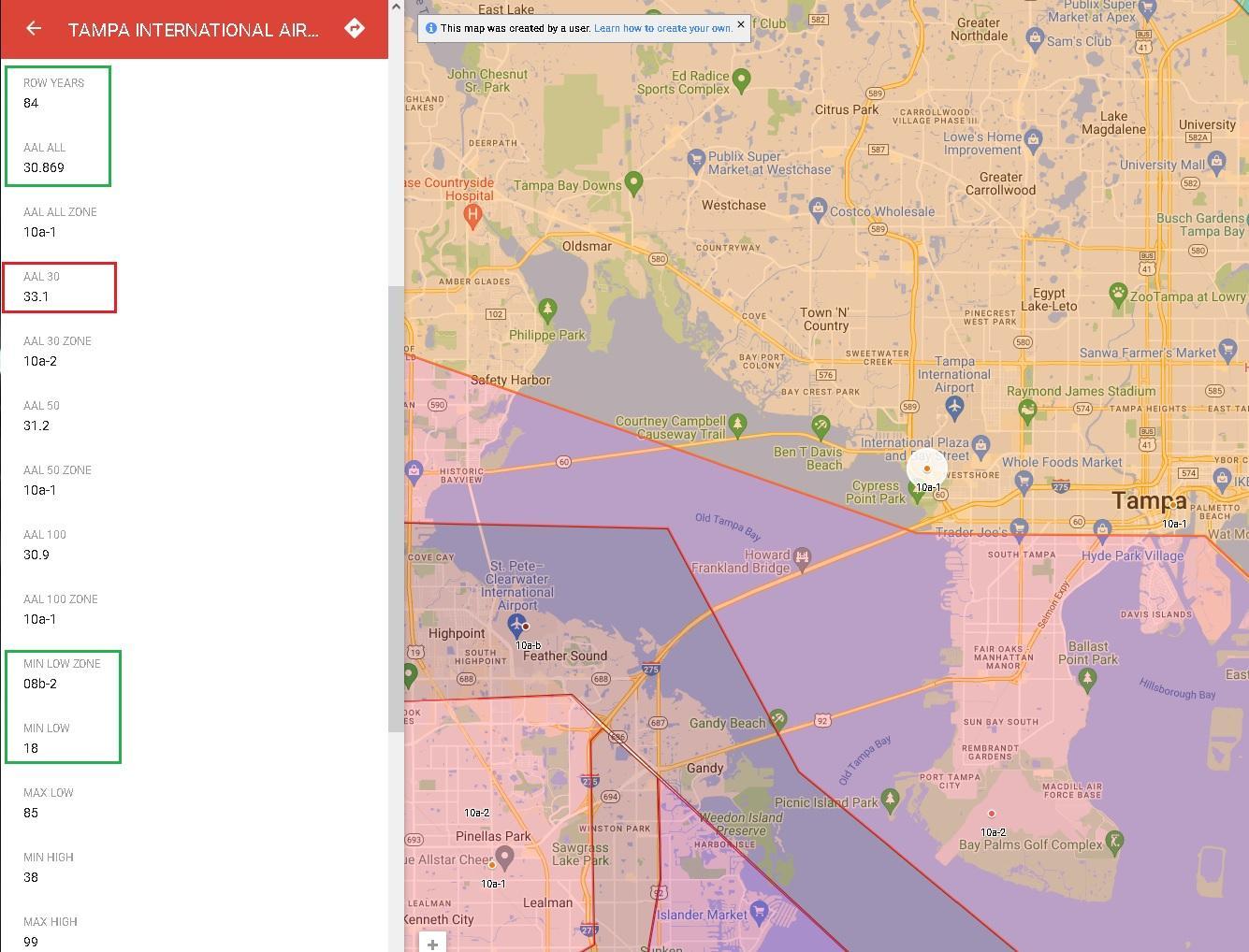
Task: Click Bay Palms Golf Complex icon
Action: tap(1114, 841)
